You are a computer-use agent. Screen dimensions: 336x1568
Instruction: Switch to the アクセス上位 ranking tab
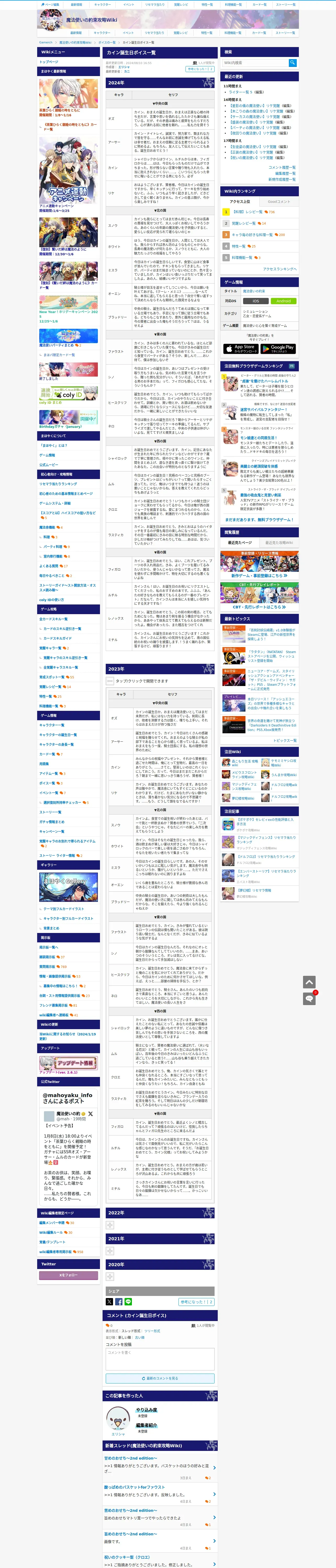coord(240,201)
